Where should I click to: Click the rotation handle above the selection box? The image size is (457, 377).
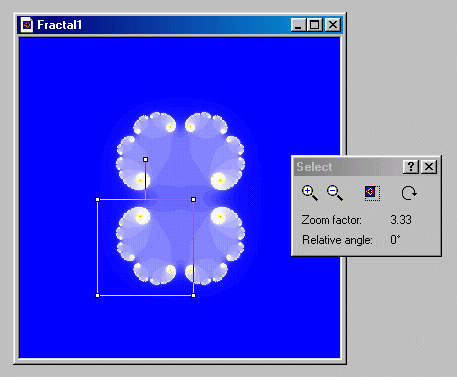pyautogui.click(x=145, y=160)
